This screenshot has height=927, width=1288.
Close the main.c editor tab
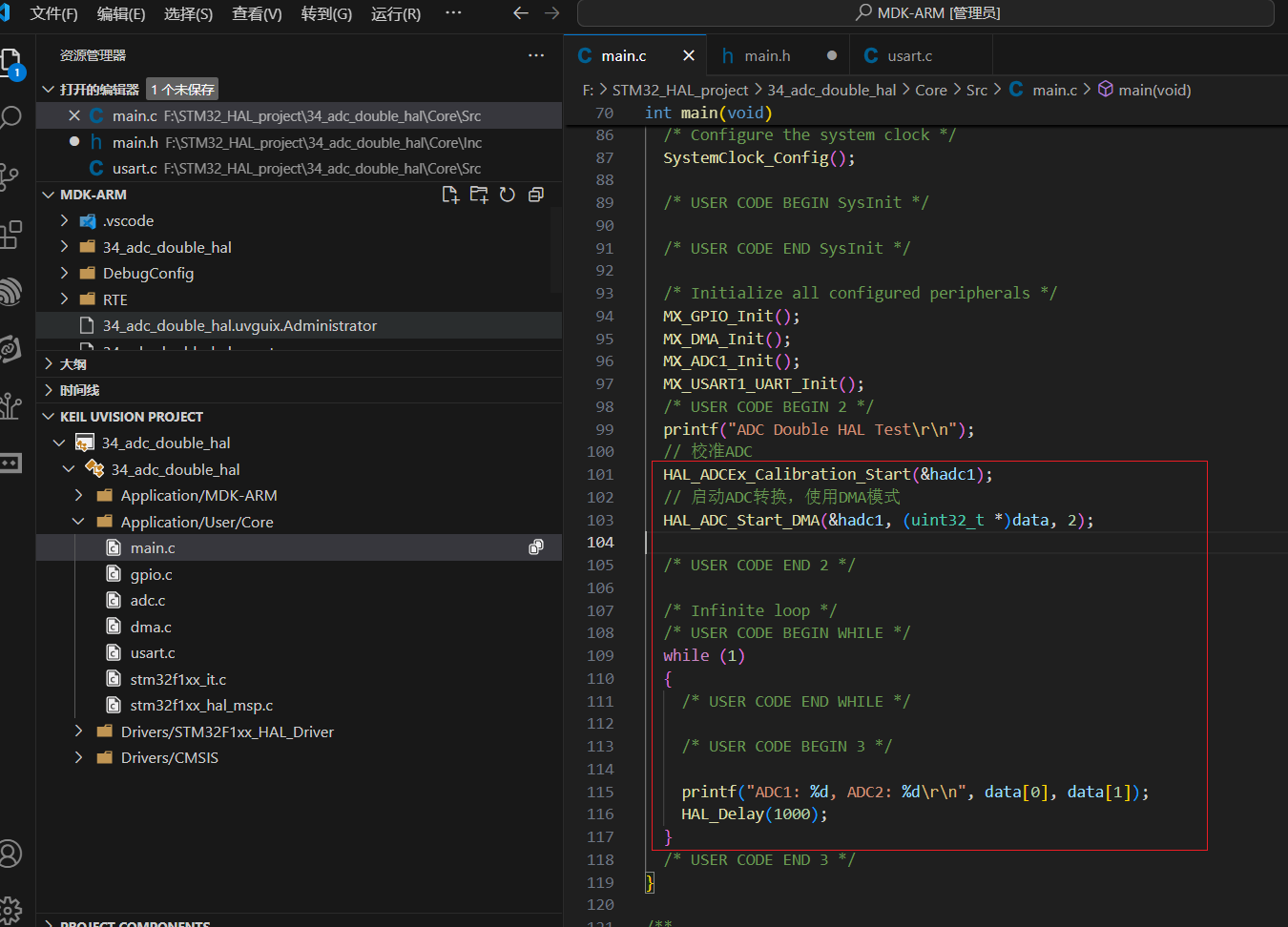coord(689,55)
